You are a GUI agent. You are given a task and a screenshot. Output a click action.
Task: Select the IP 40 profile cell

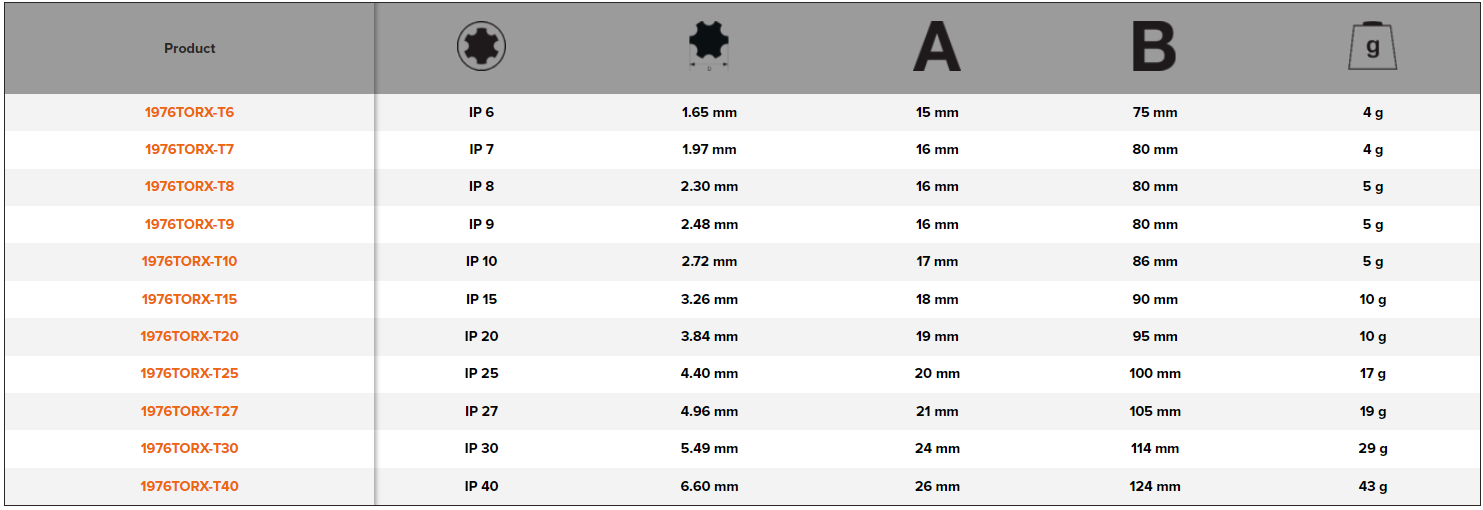(x=481, y=486)
